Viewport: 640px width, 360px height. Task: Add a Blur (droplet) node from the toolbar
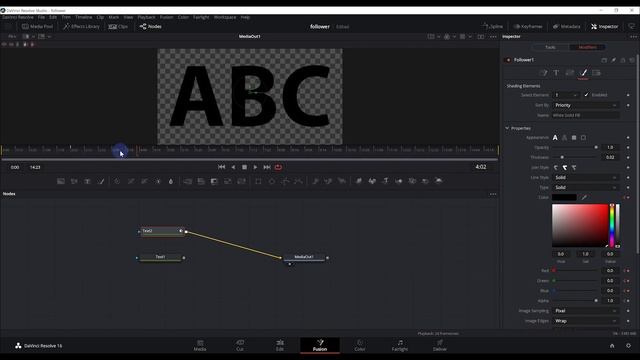171,181
